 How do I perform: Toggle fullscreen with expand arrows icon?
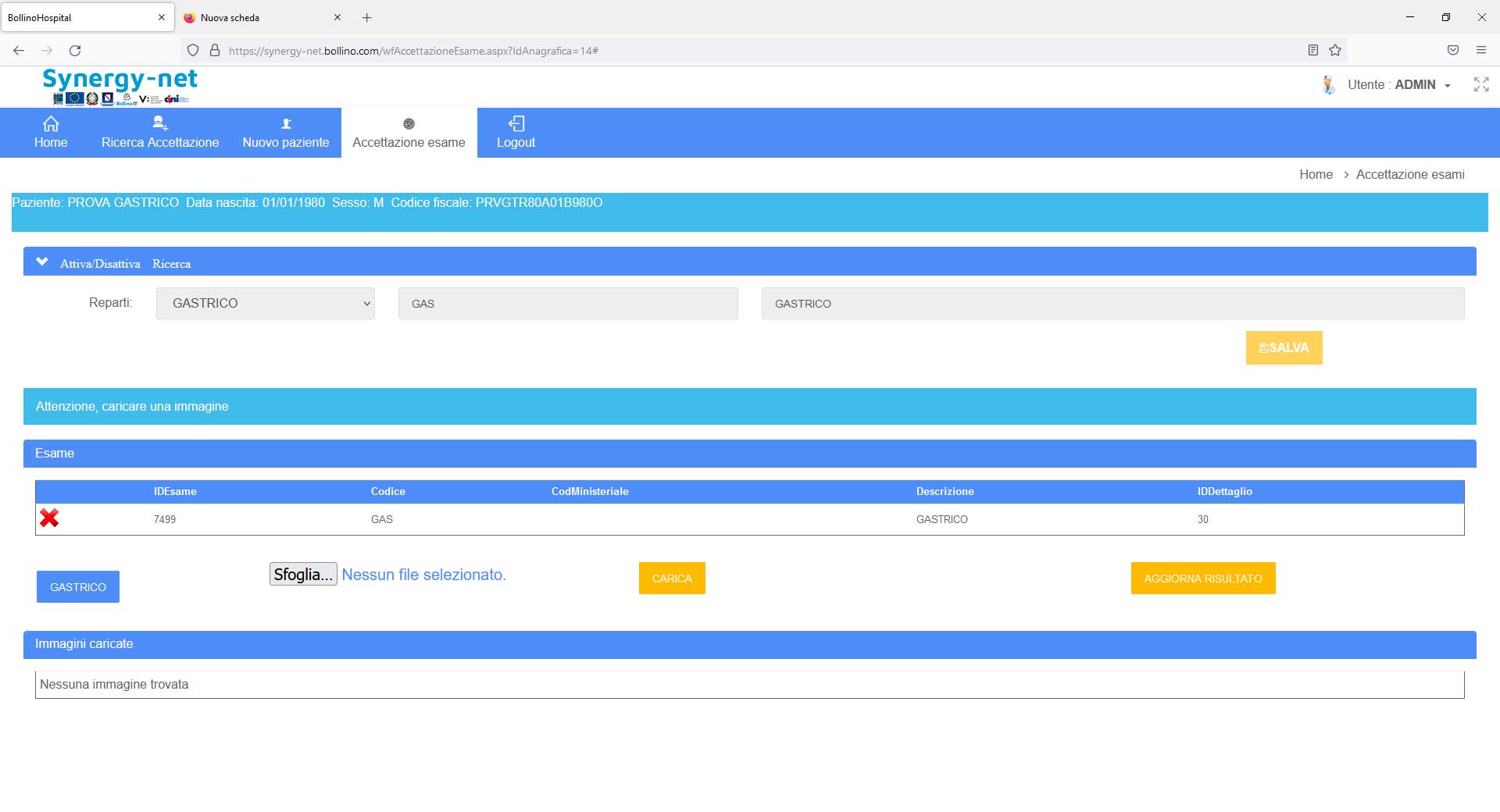click(x=1480, y=84)
